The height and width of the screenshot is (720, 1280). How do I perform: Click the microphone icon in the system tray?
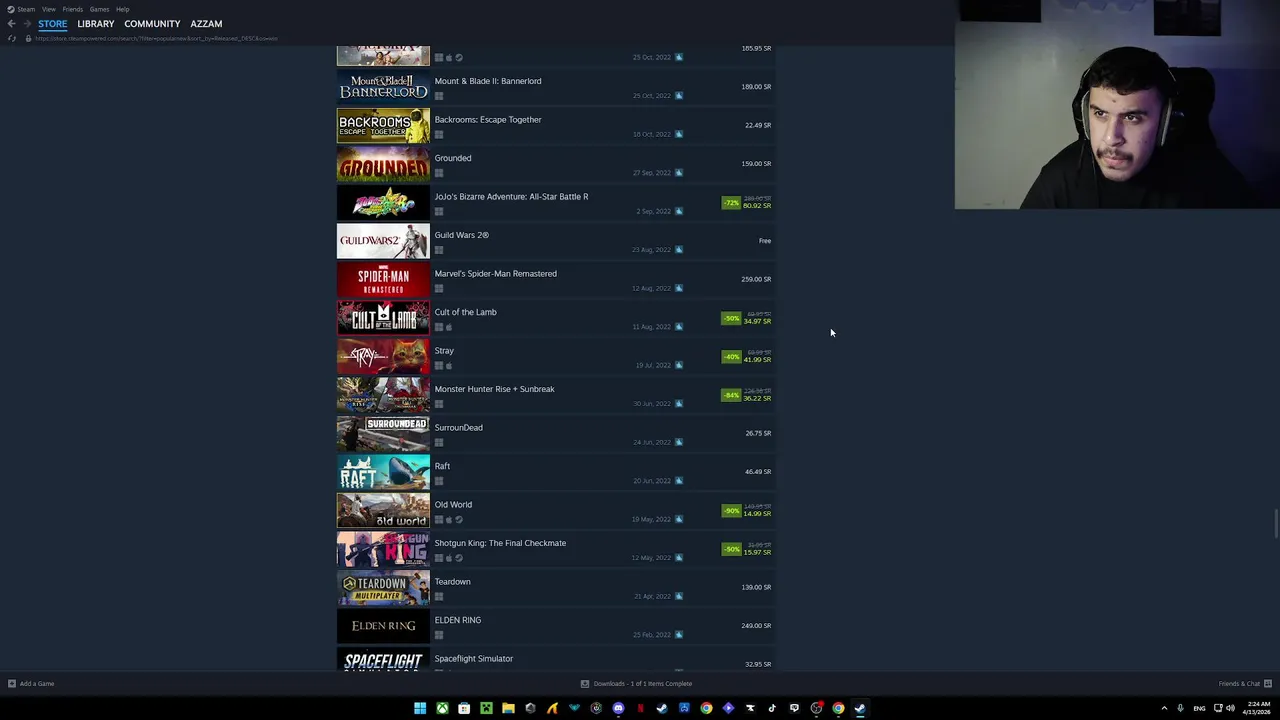tap(1180, 708)
